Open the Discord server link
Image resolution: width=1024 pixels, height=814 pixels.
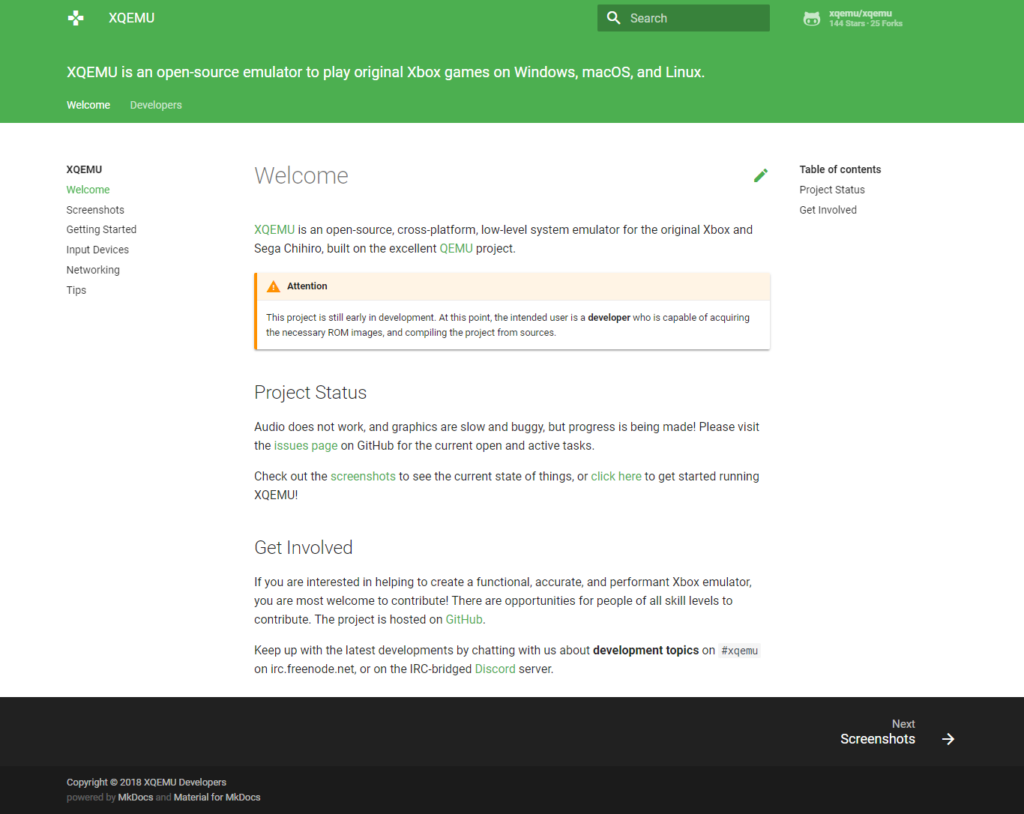tap(495, 670)
